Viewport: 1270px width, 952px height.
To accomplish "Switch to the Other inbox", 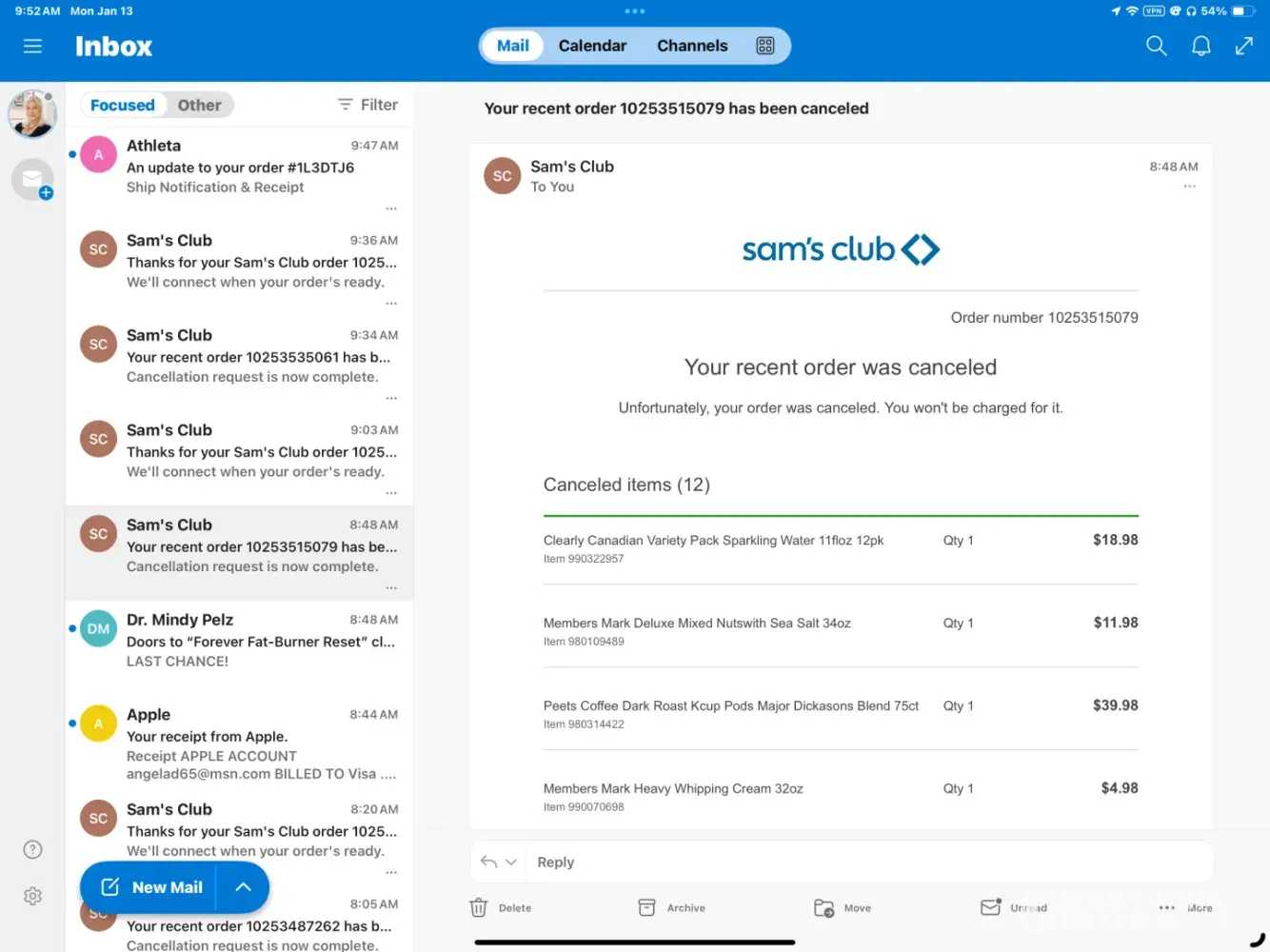I will pyautogui.click(x=199, y=105).
